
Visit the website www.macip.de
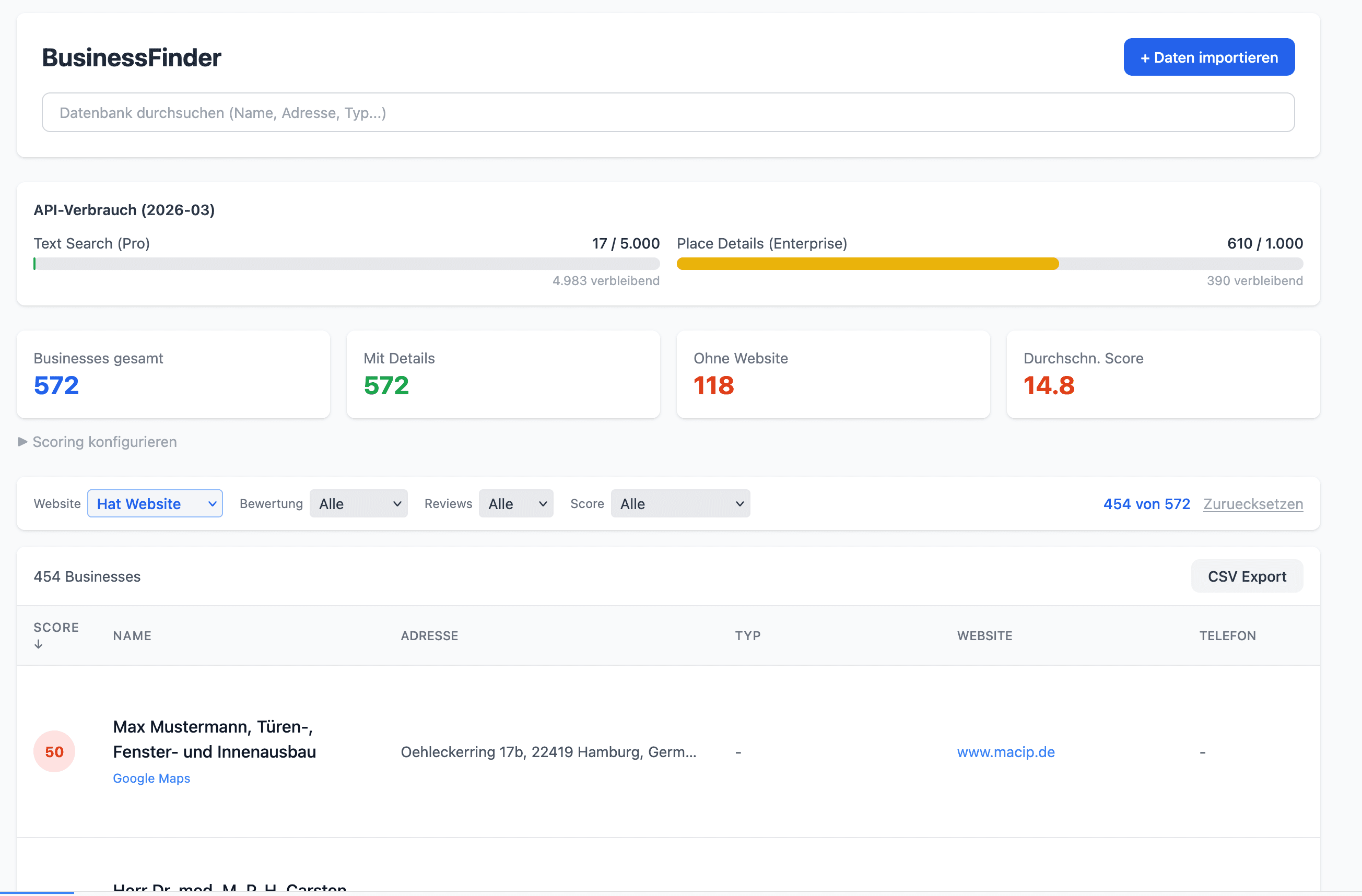1005,752
